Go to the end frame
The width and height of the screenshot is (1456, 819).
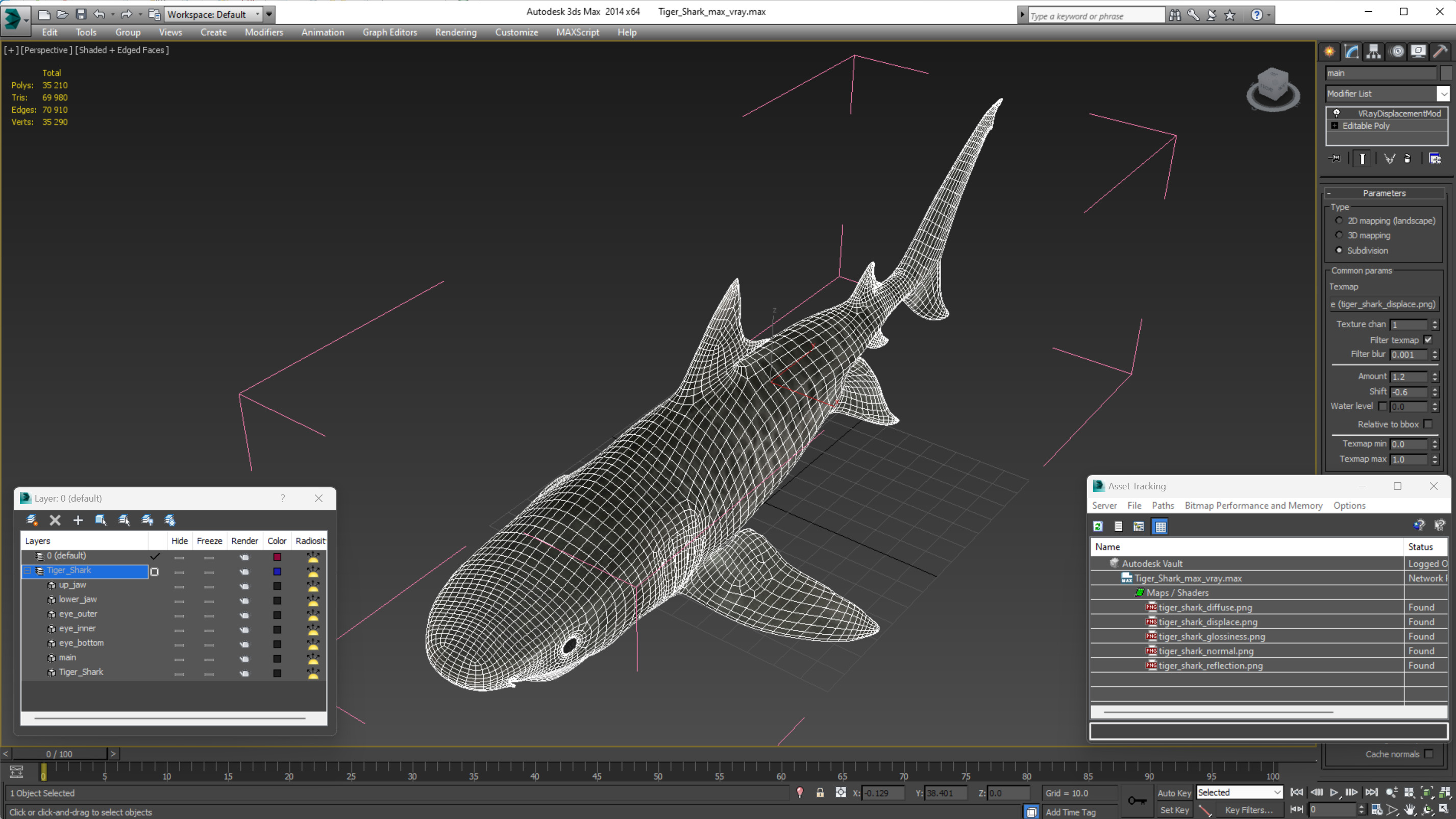point(1371,792)
